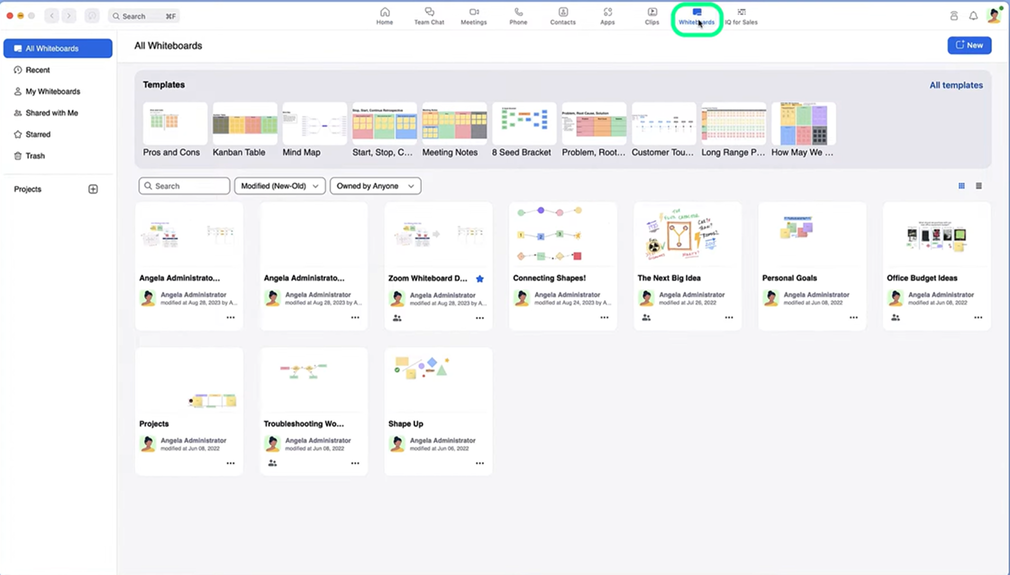Click the whiteboard Search input field

point(185,186)
